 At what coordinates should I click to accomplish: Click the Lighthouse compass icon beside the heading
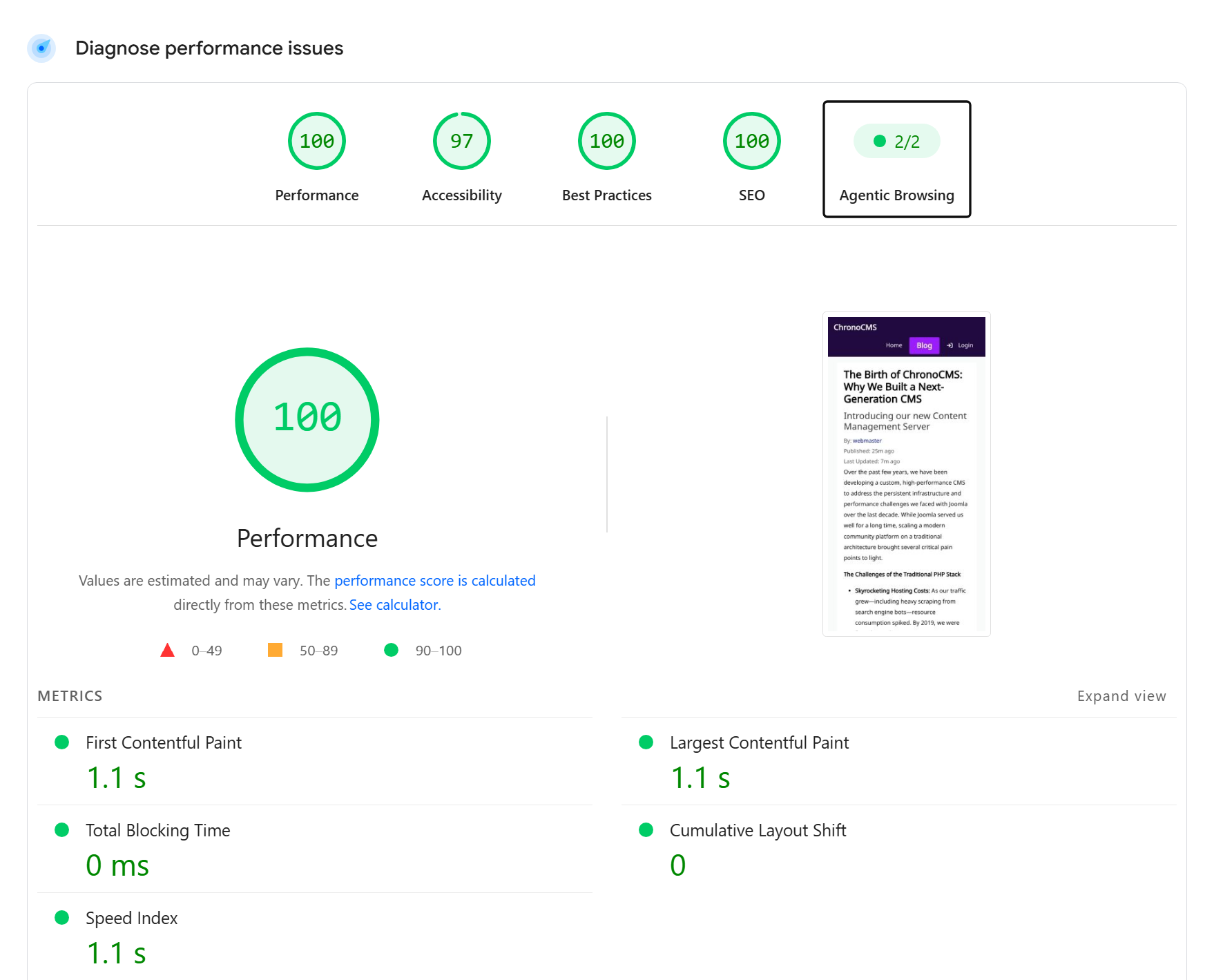[x=41, y=48]
